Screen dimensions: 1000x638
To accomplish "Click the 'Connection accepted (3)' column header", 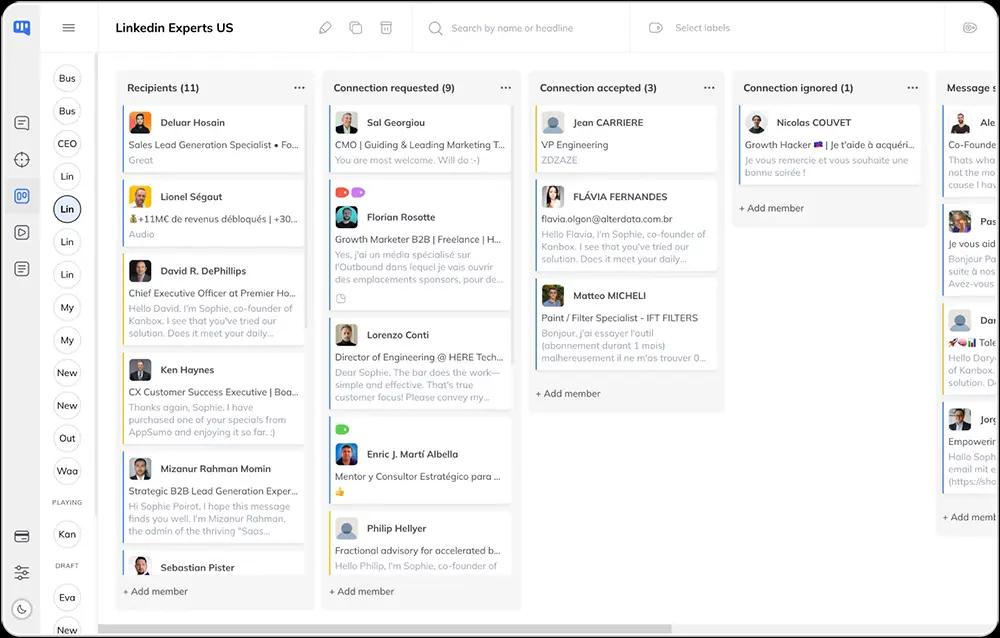I will coord(598,87).
